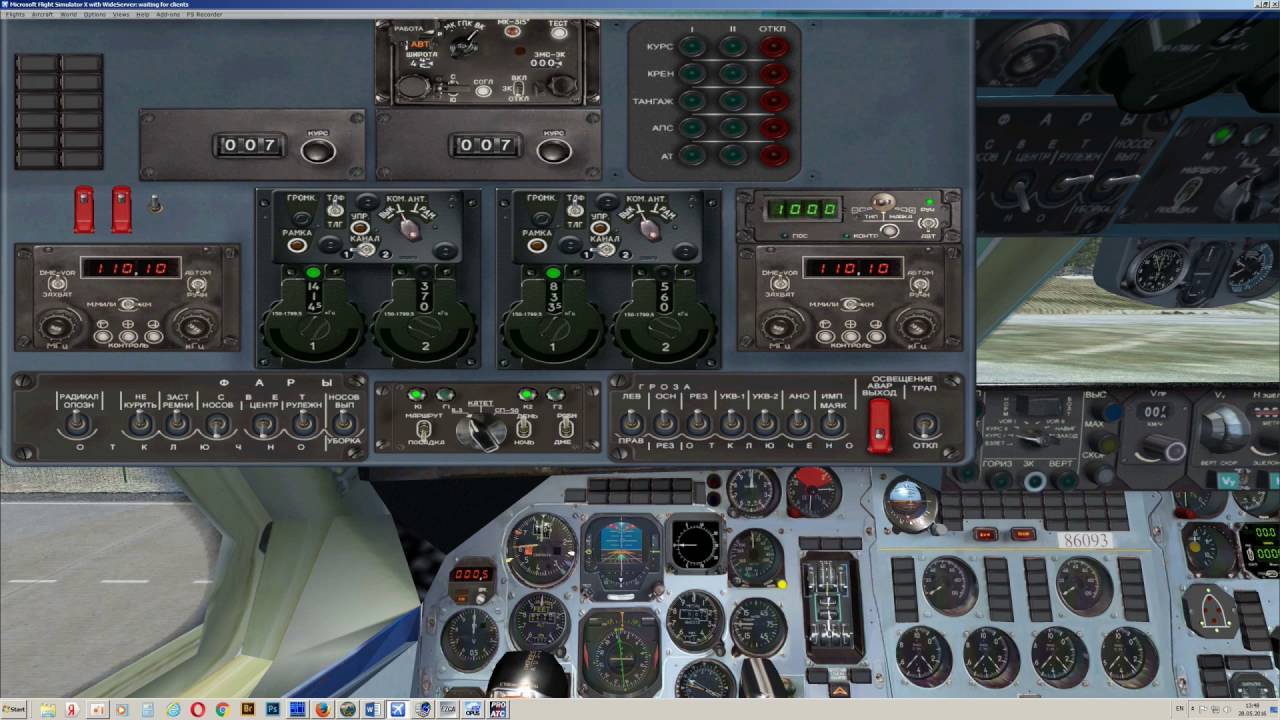The width and height of the screenshot is (1280, 720).
Task: Open the Flights menu
Action: [x=15, y=14]
